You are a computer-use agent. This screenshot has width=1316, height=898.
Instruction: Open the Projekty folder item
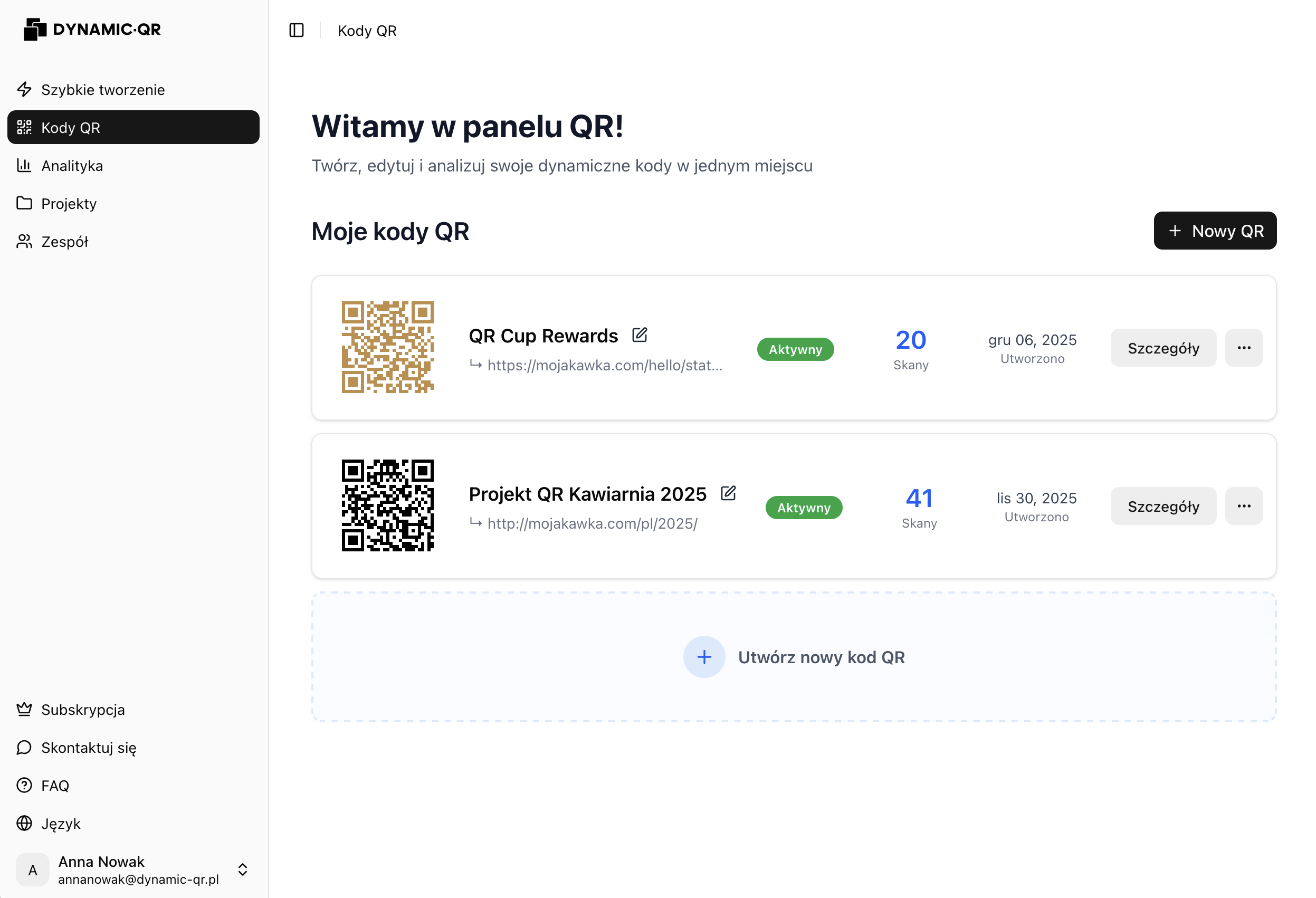[69, 203]
